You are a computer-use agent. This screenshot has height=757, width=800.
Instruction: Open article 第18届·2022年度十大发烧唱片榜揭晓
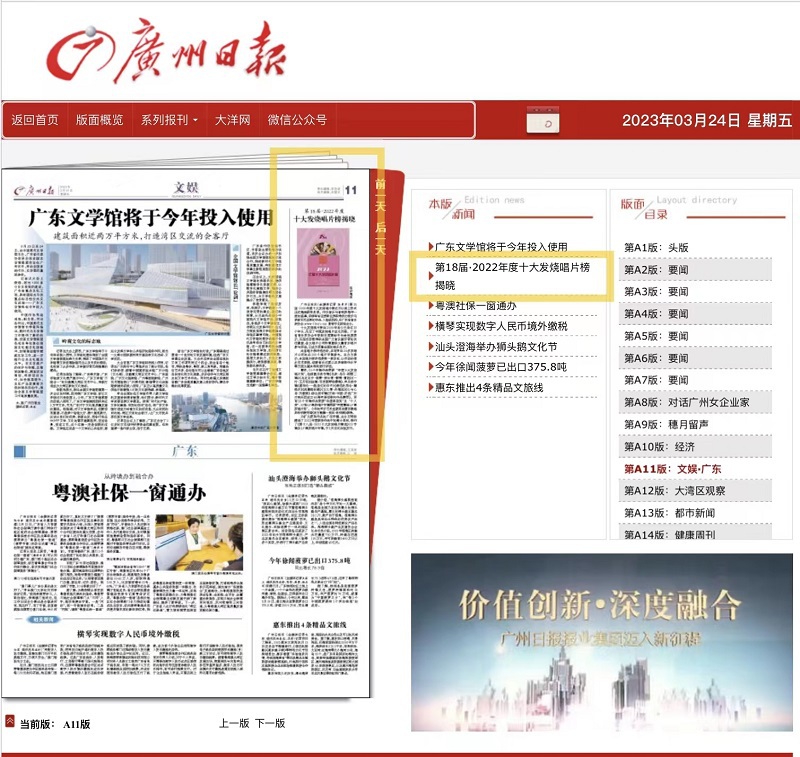click(x=512, y=277)
